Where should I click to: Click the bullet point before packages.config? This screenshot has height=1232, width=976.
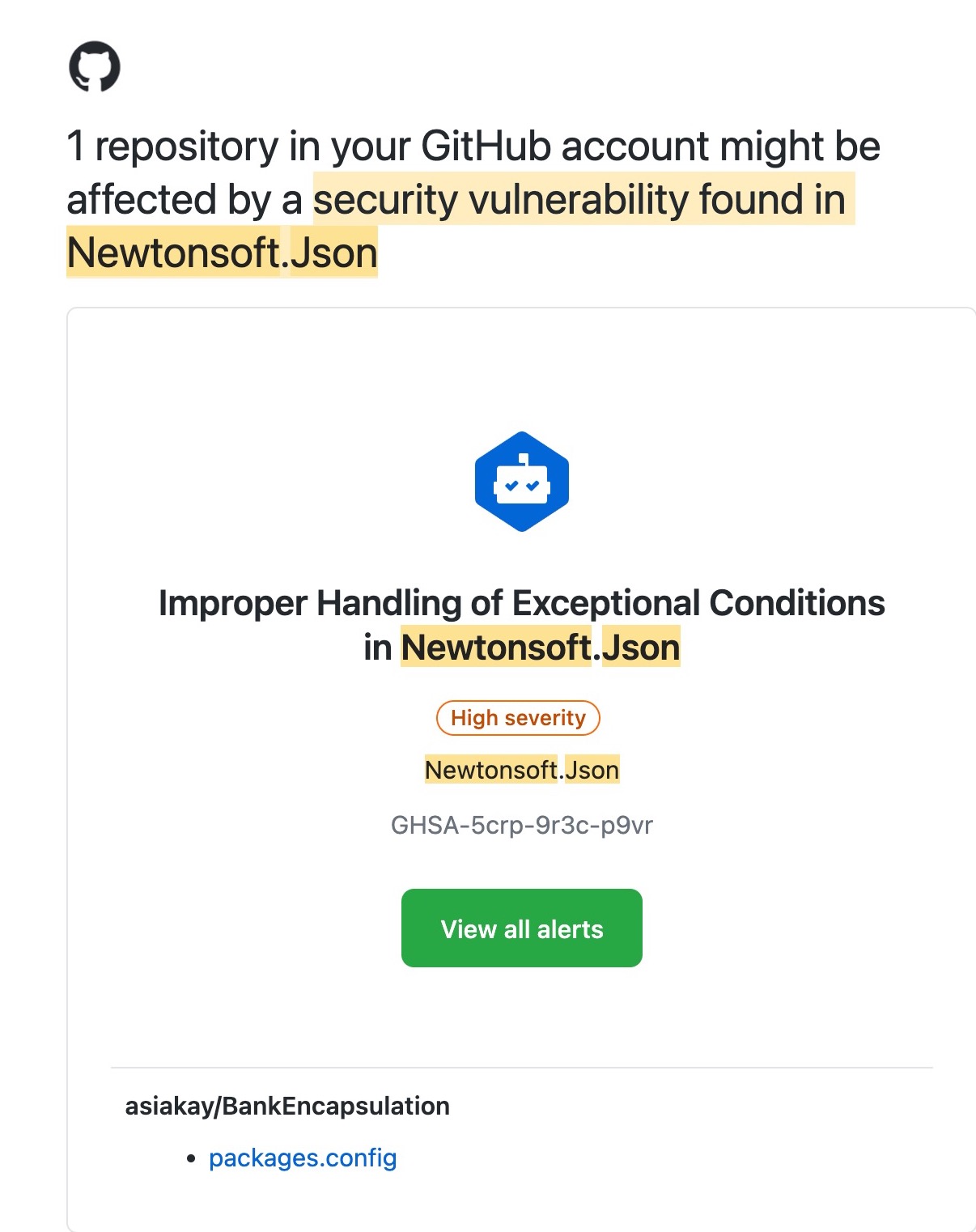coord(191,1159)
